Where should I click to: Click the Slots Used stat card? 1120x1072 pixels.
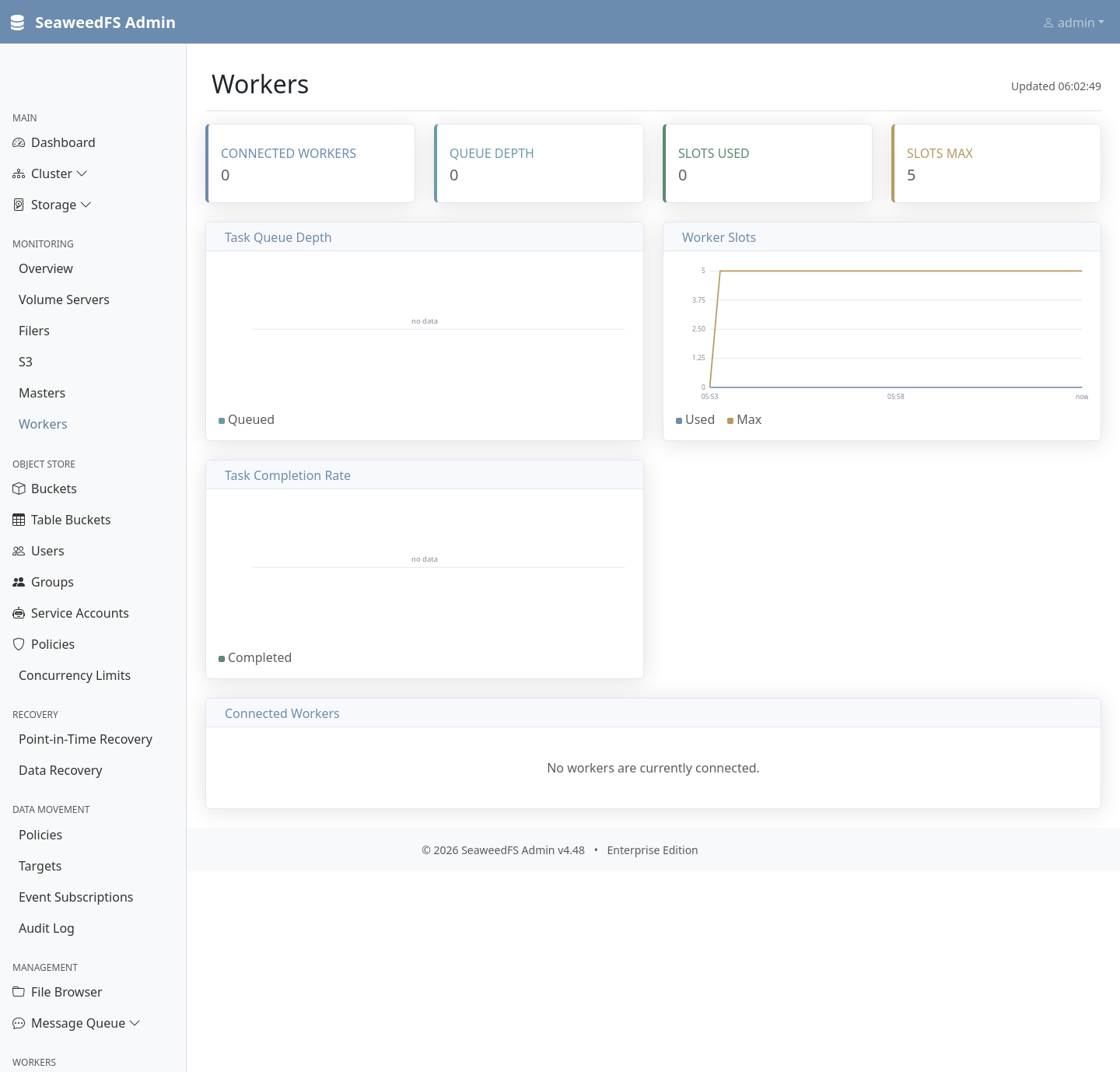pyautogui.click(x=768, y=163)
